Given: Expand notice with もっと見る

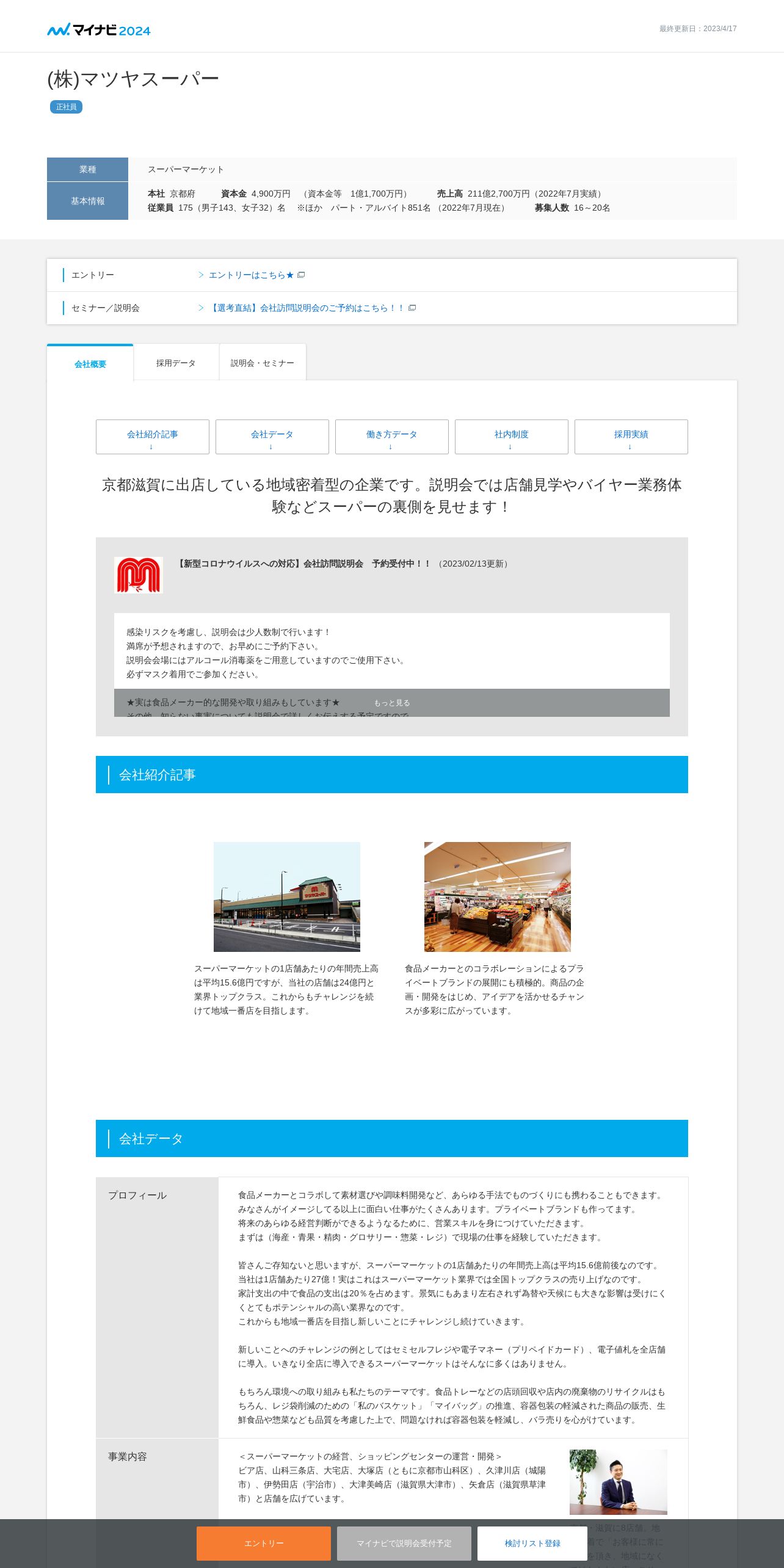Looking at the screenshot, I should tap(392, 703).
